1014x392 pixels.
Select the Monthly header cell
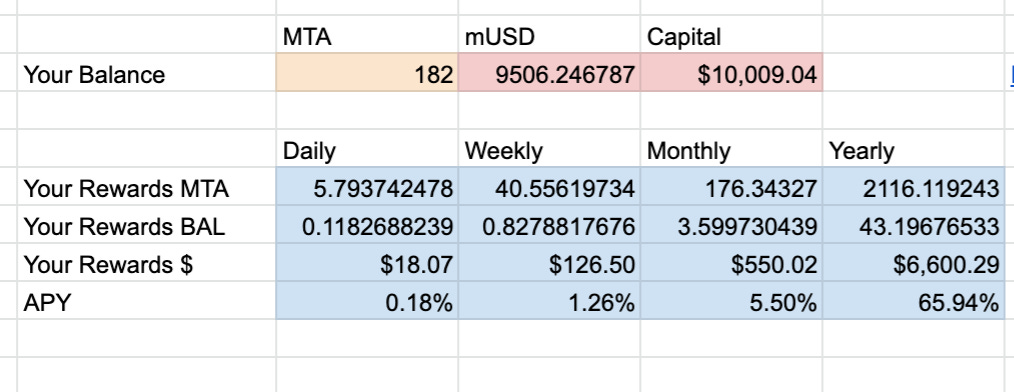pos(731,149)
